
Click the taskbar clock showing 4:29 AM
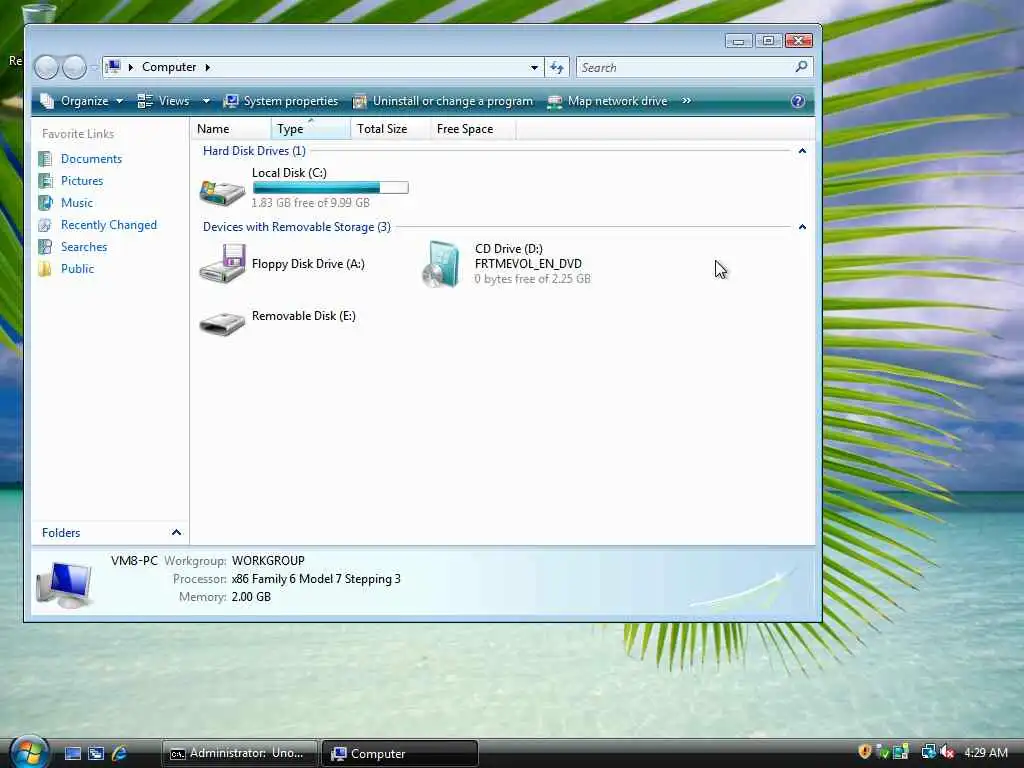(x=985, y=753)
